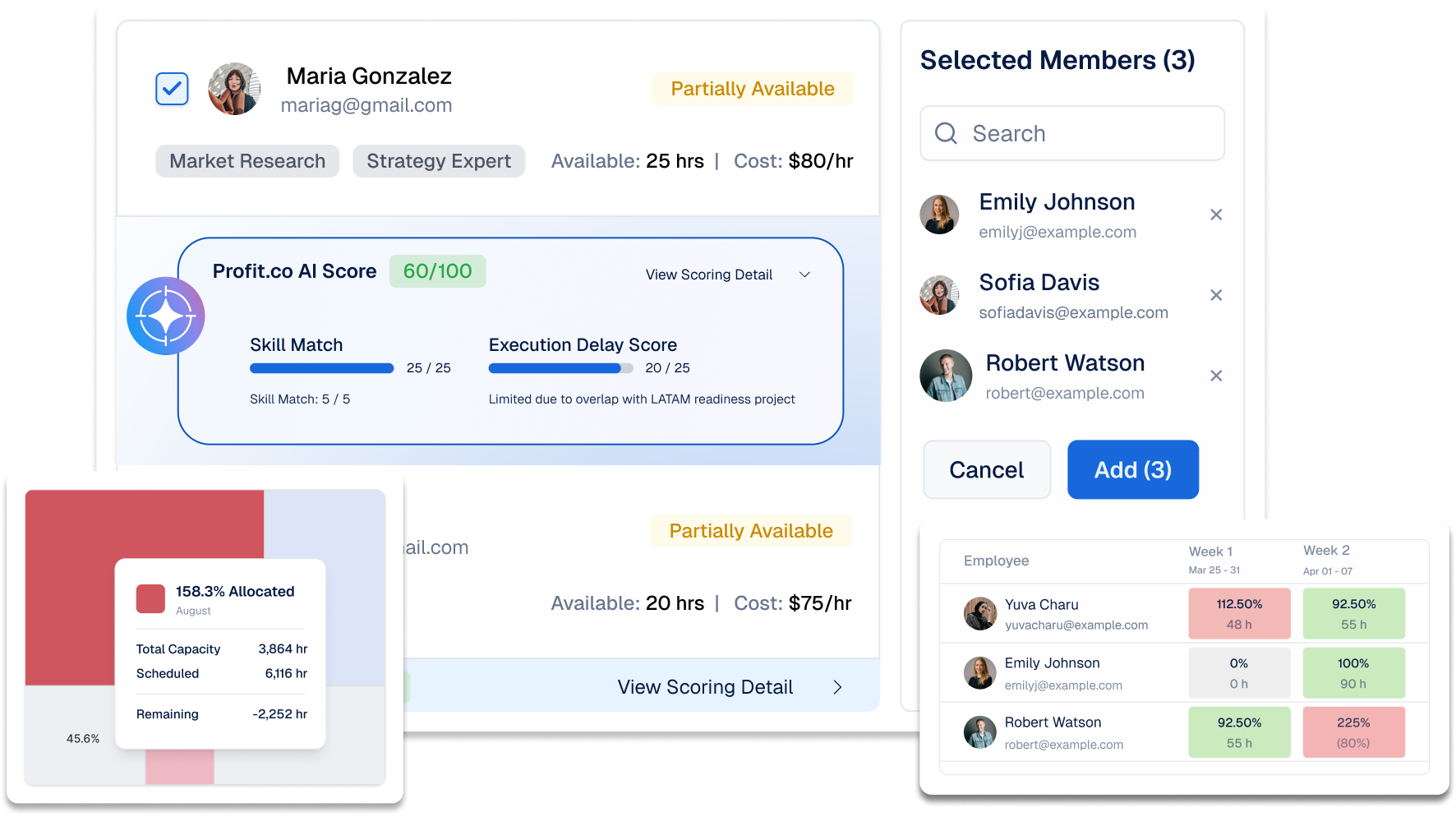Image resolution: width=1456 pixels, height=817 pixels.
Task: Click the second card's Partially Available badge
Action: 751,531
